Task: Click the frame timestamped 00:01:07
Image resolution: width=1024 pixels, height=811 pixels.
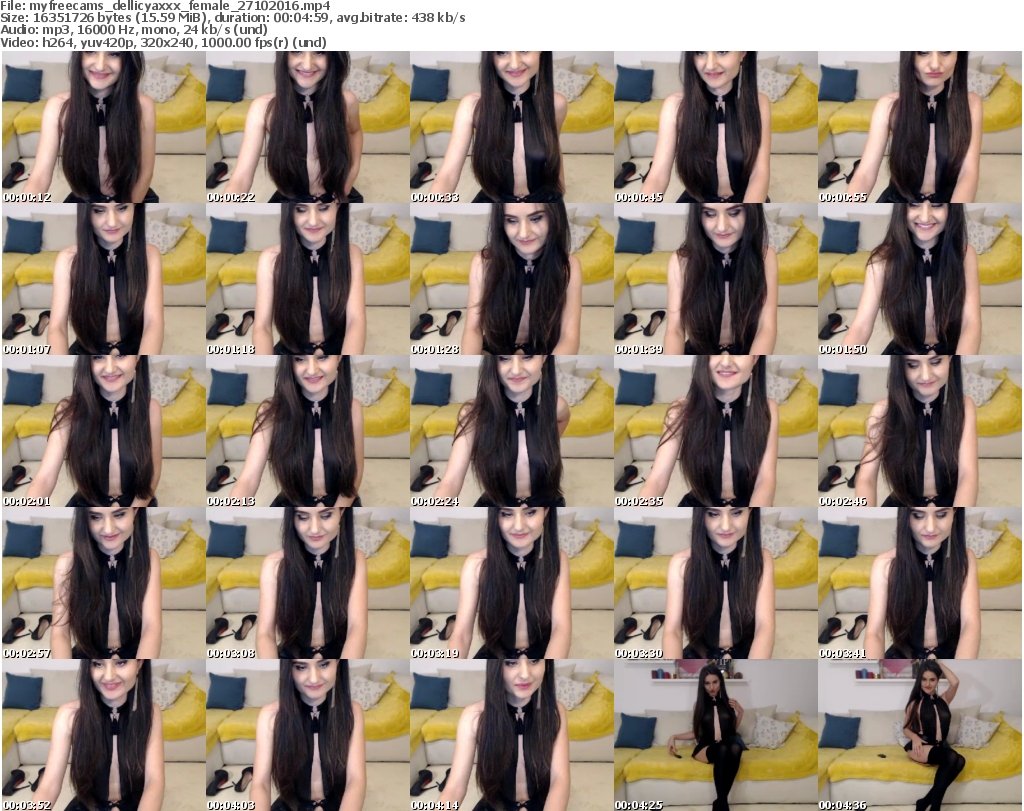Action: [103, 279]
